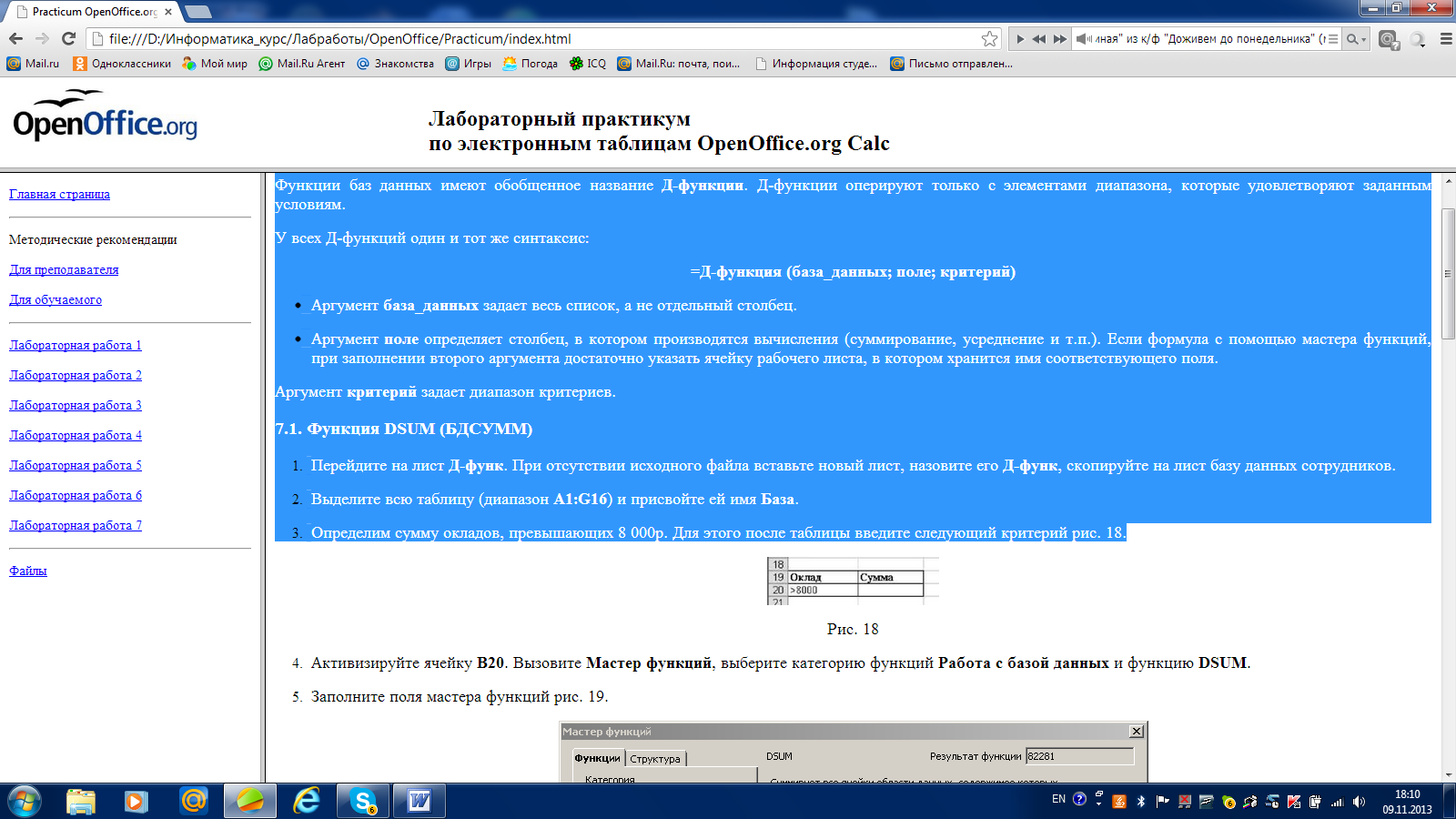Open the Mail.ru bookmark

coord(33,64)
